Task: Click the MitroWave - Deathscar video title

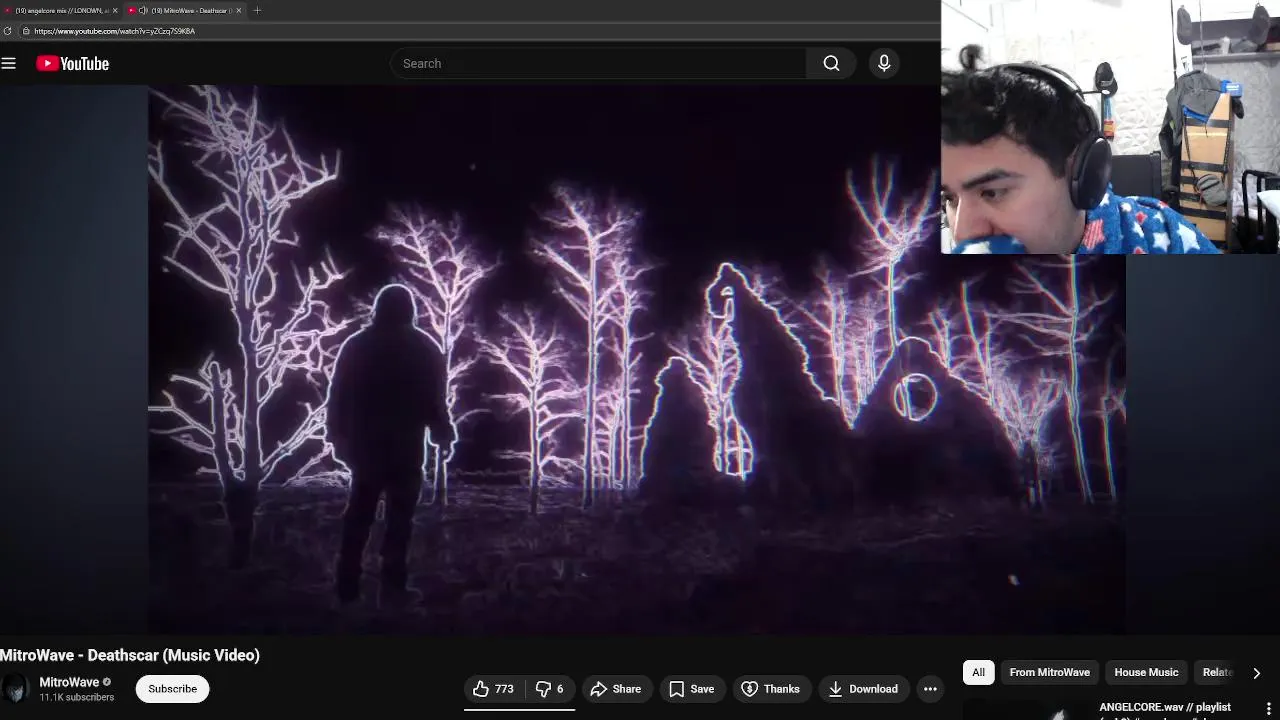Action: (x=130, y=655)
